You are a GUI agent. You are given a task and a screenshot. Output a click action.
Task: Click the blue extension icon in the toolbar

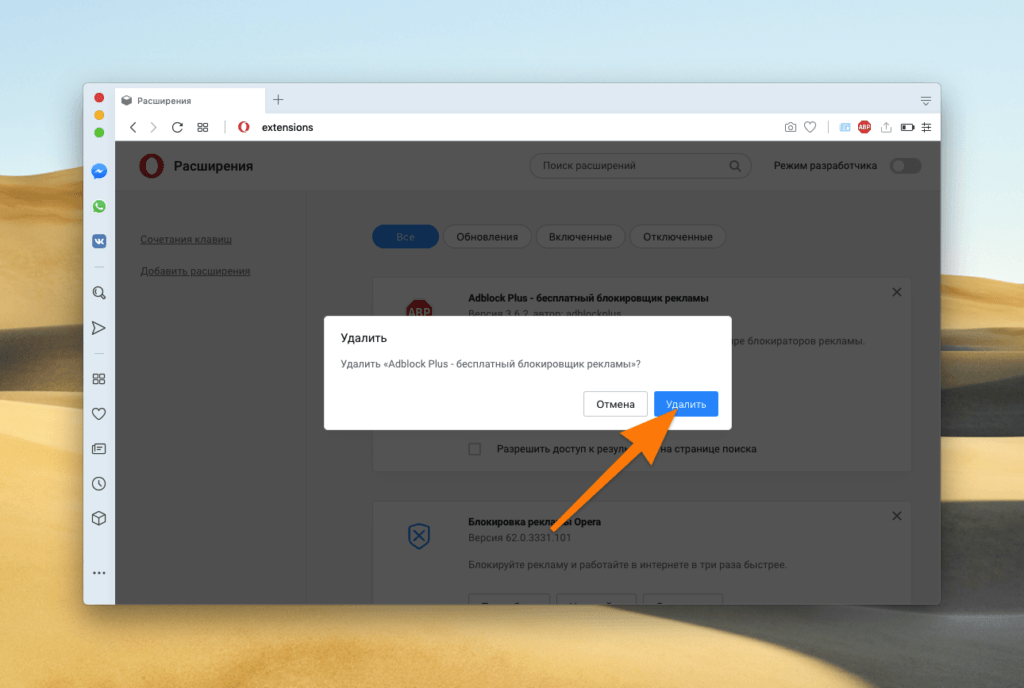(x=844, y=127)
